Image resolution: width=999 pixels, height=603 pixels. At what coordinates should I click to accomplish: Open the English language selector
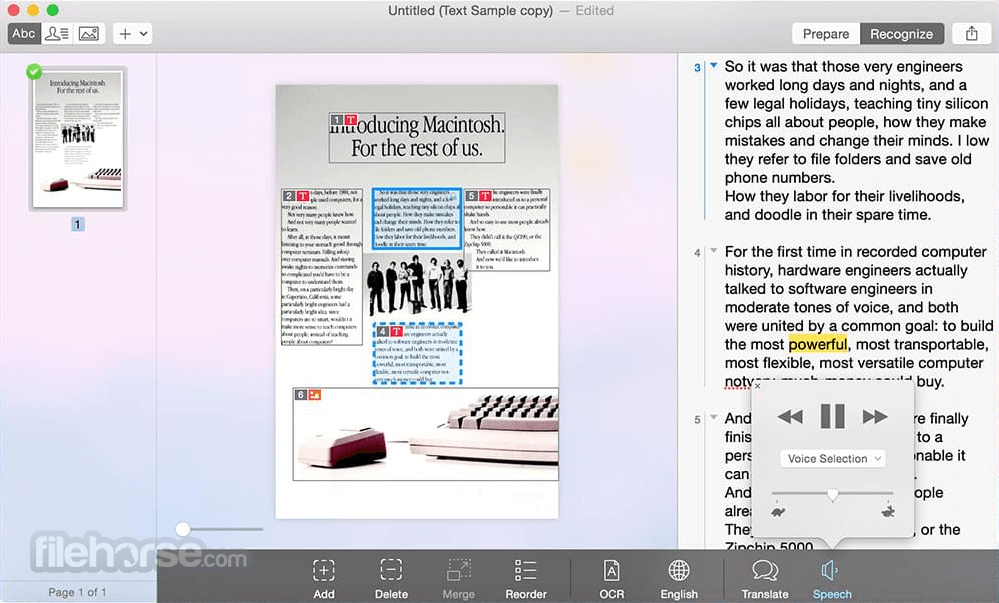click(x=679, y=579)
